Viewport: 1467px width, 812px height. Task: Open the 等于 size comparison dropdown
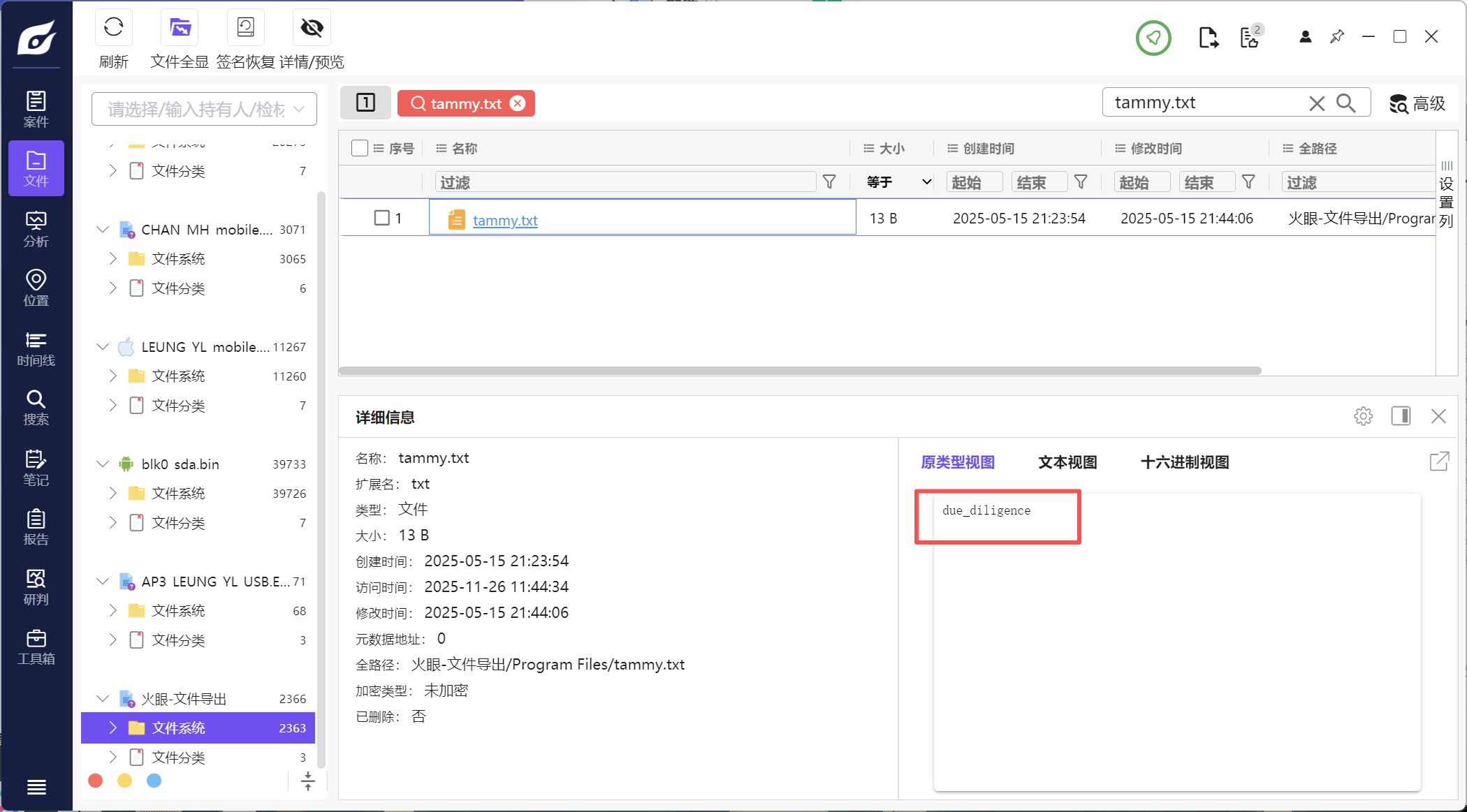(x=898, y=182)
